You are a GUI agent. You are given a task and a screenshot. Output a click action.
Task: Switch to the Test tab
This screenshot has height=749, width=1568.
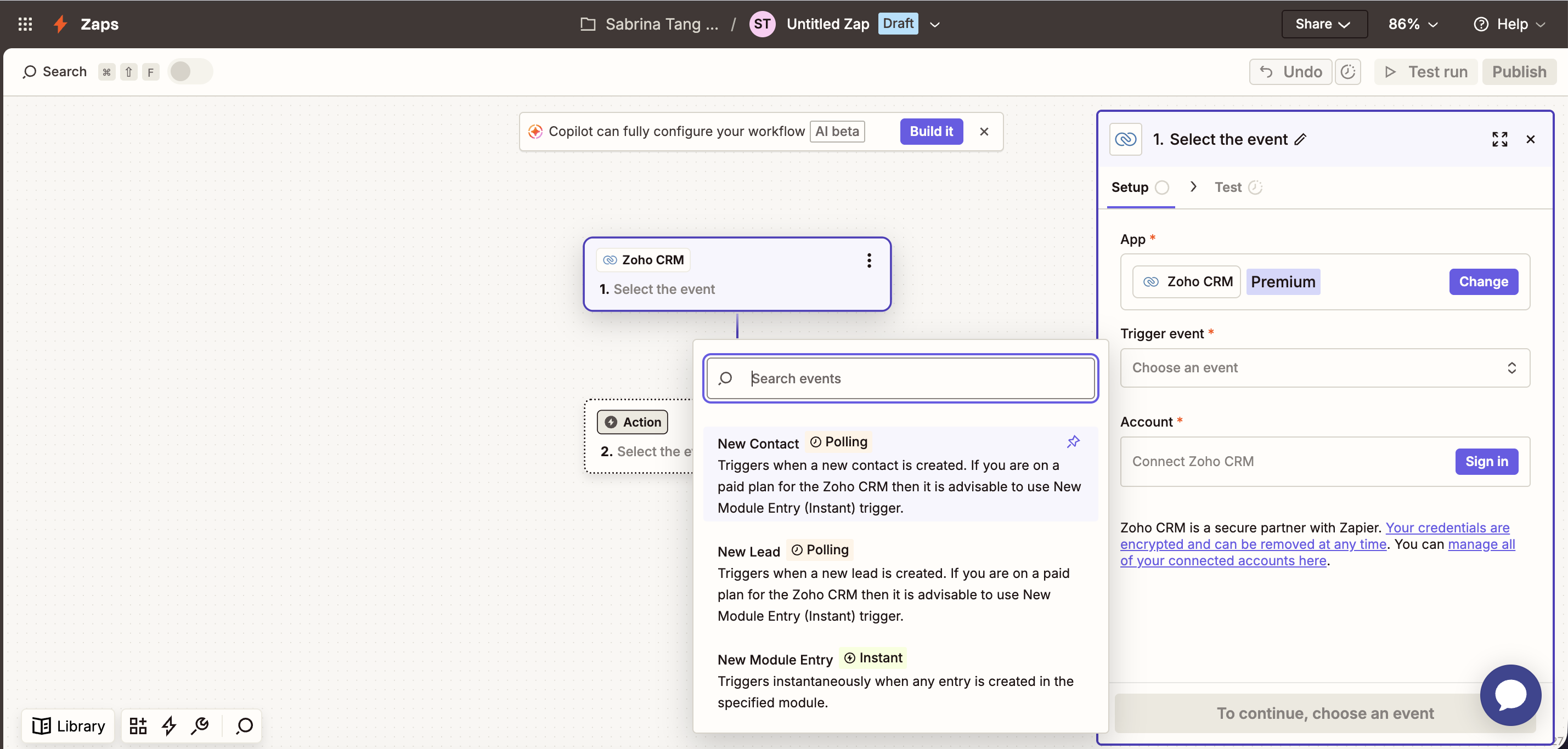tap(1238, 188)
